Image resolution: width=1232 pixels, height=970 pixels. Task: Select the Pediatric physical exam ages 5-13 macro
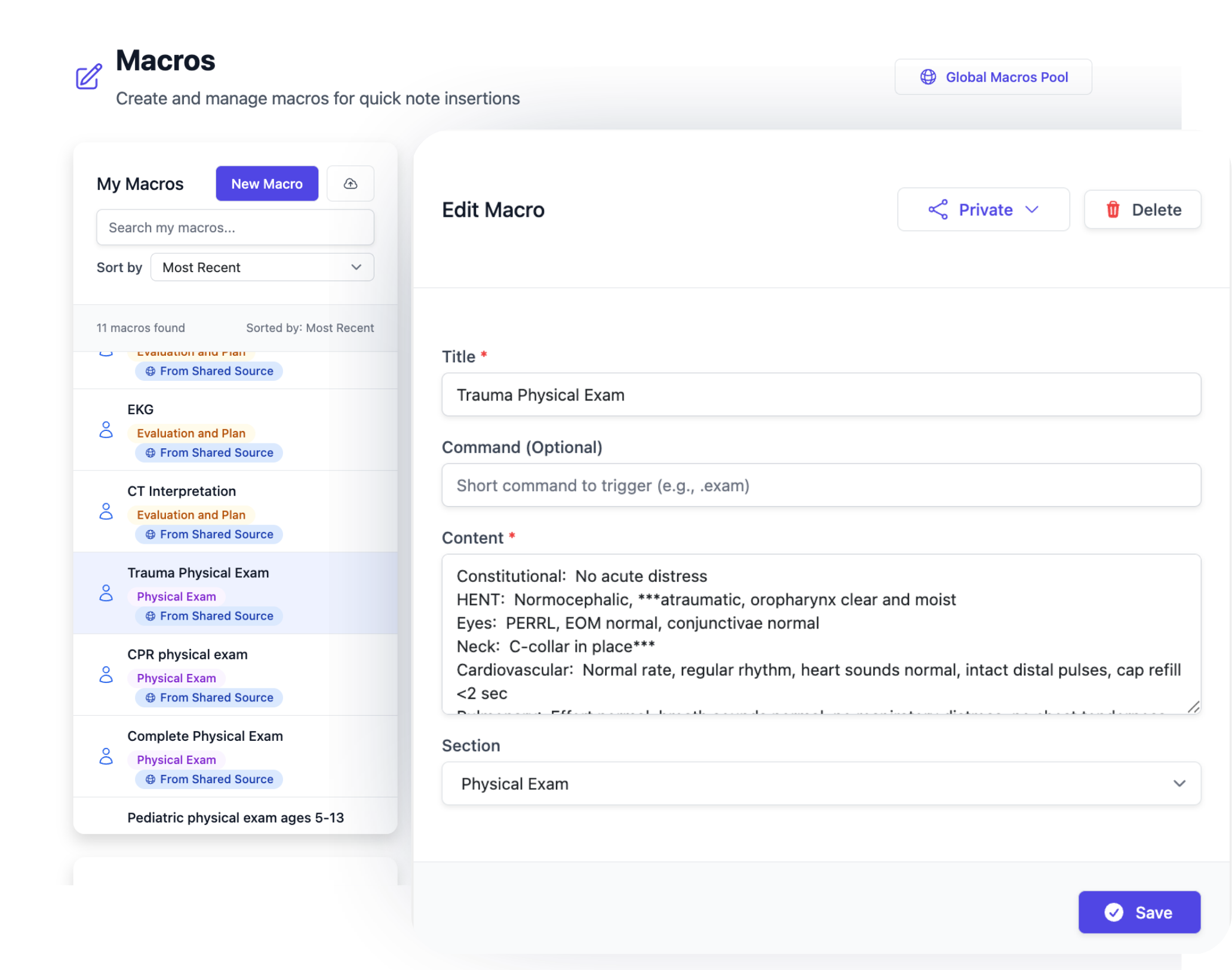point(235,817)
